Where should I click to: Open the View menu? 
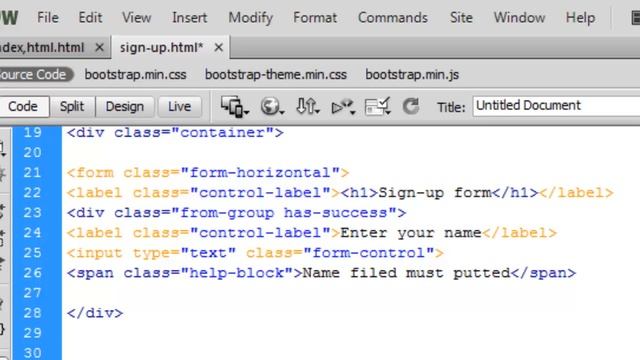[x=136, y=18]
